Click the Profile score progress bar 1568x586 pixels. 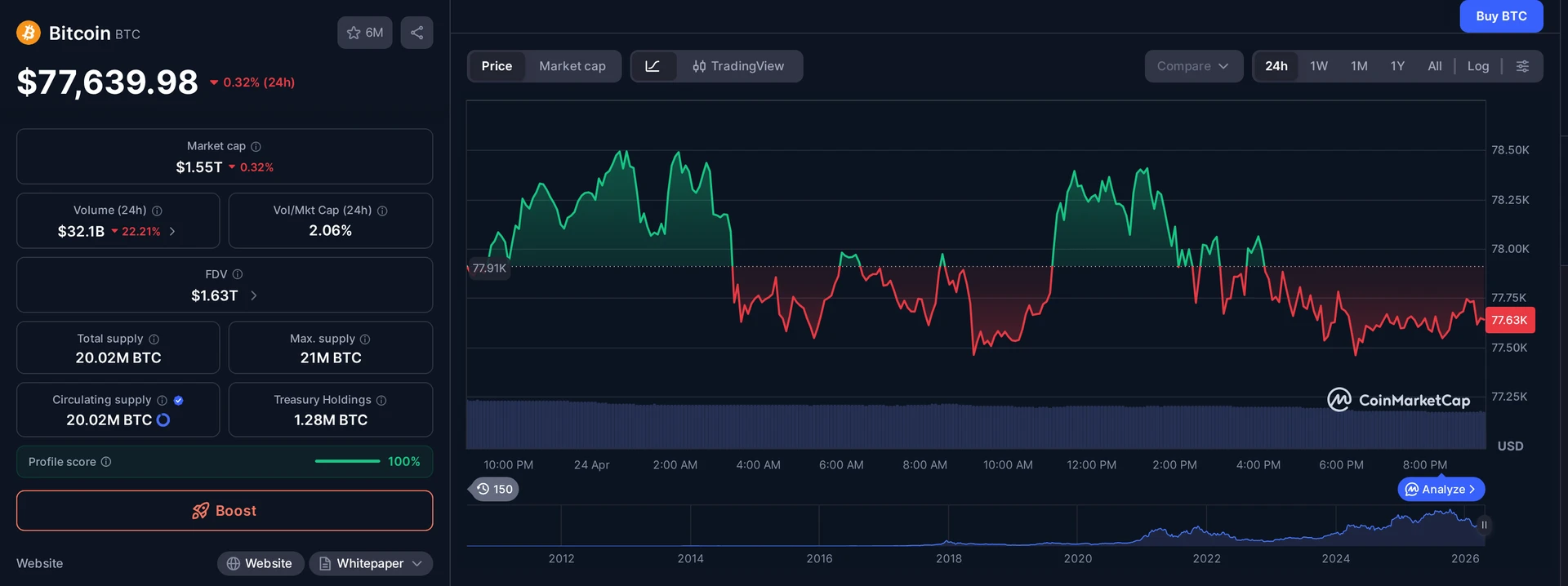click(347, 462)
